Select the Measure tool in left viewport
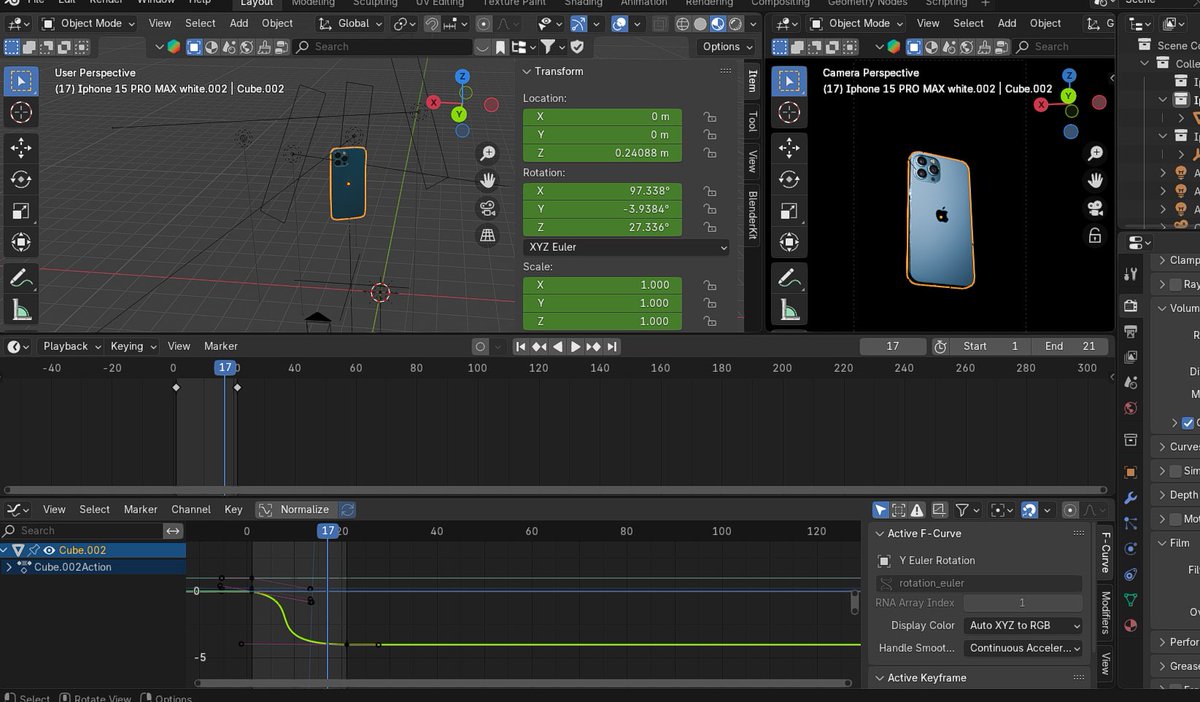This screenshot has height=702, width=1200. click(21, 310)
